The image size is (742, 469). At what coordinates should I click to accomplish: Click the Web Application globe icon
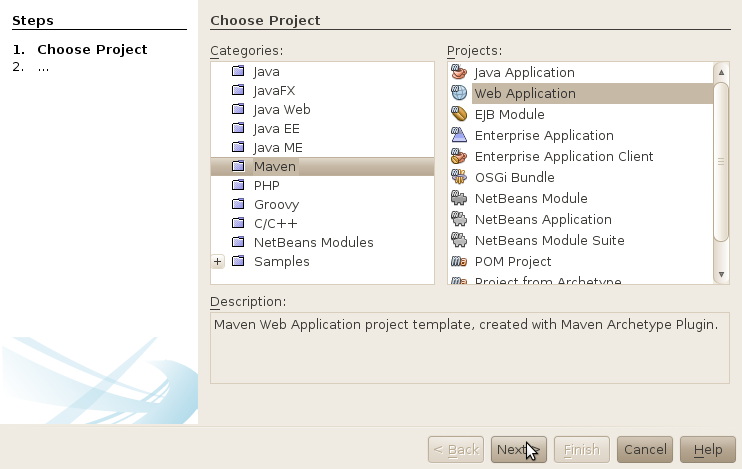tap(459, 93)
